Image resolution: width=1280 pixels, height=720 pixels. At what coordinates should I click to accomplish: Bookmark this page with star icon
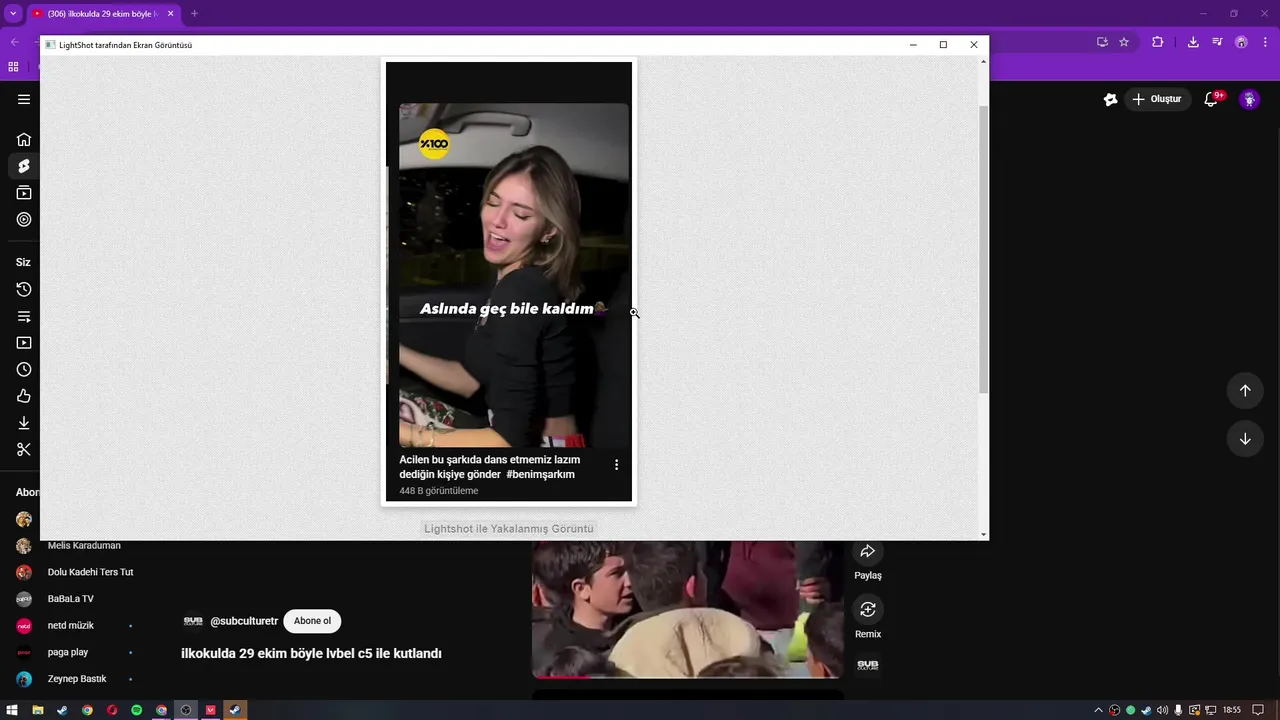click(x=1124, y=42)
